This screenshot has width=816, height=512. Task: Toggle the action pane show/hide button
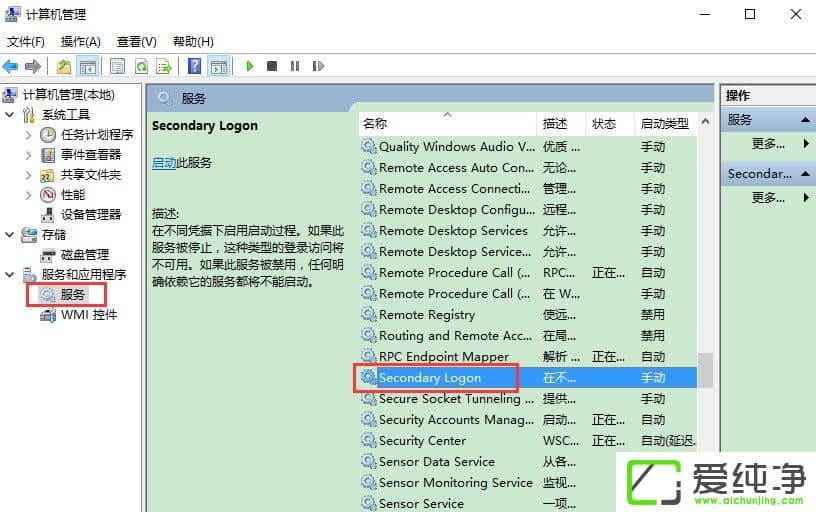point(219,67)
